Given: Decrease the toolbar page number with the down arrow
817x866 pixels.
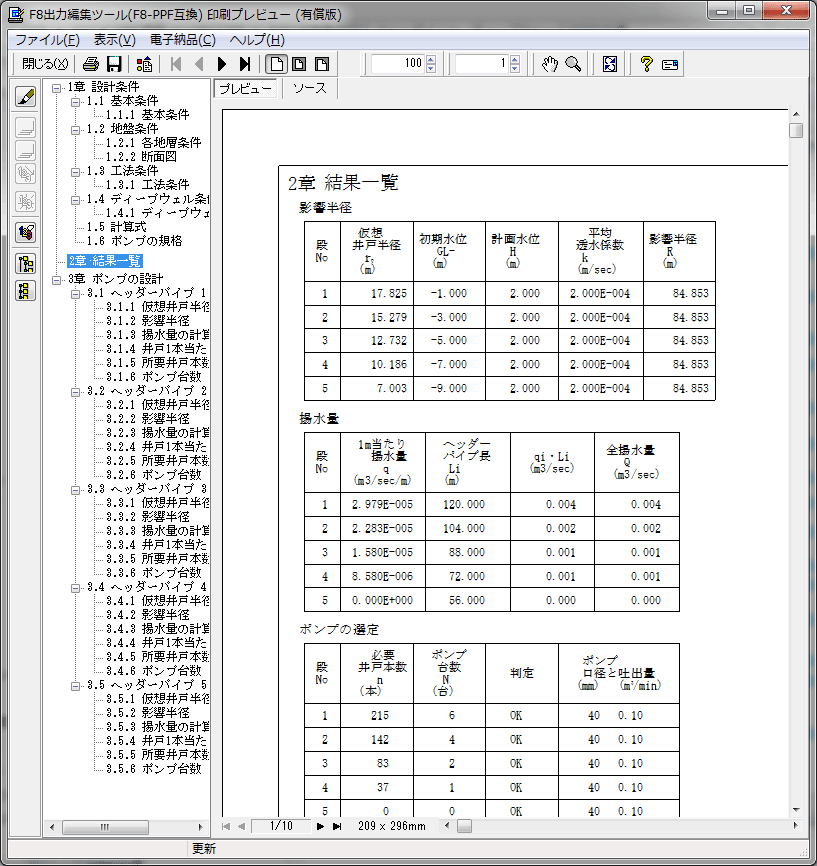Looking at the screenshot, I should (515, 68).
